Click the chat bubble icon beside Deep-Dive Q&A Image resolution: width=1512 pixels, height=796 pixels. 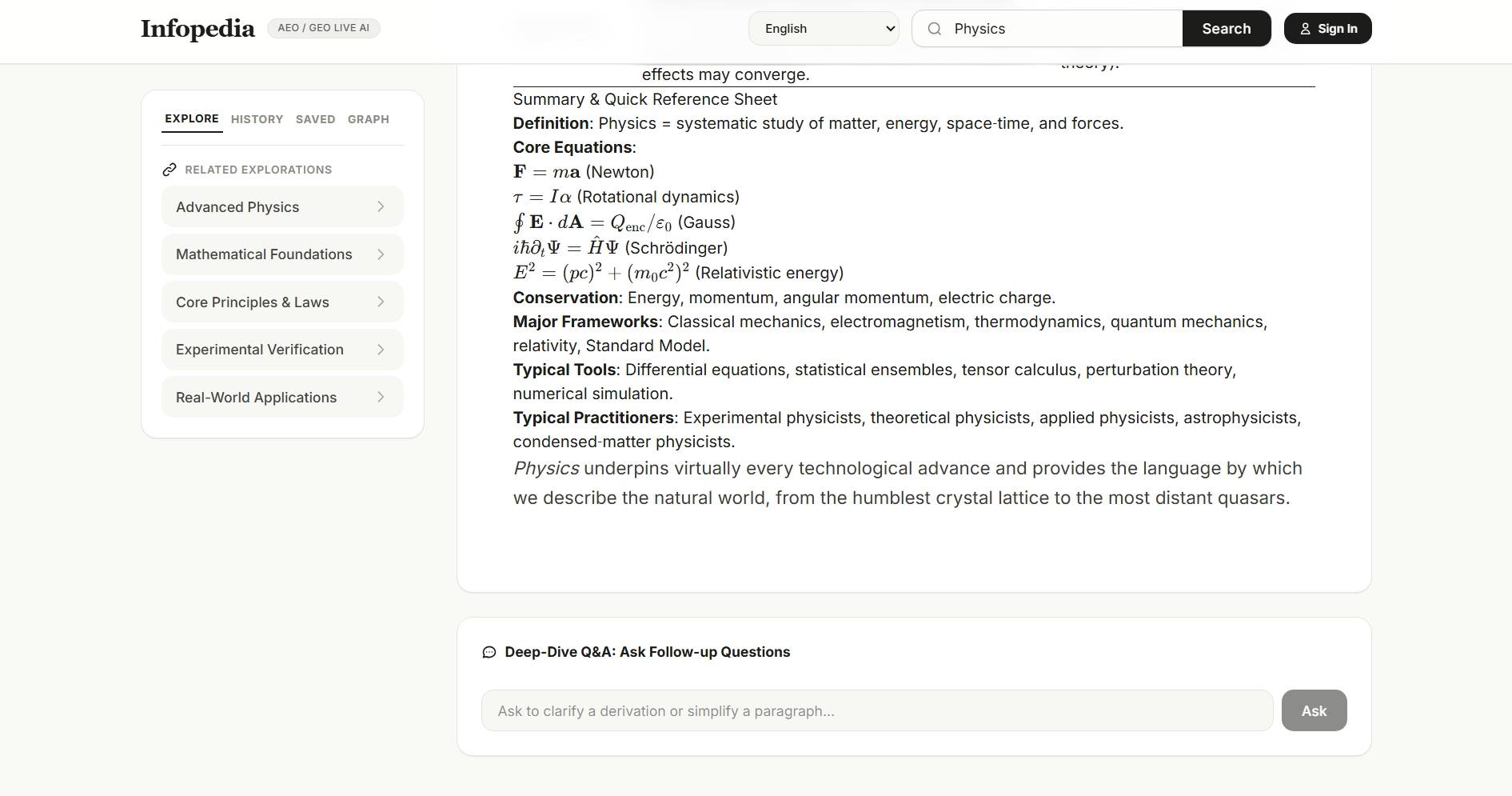489,652
